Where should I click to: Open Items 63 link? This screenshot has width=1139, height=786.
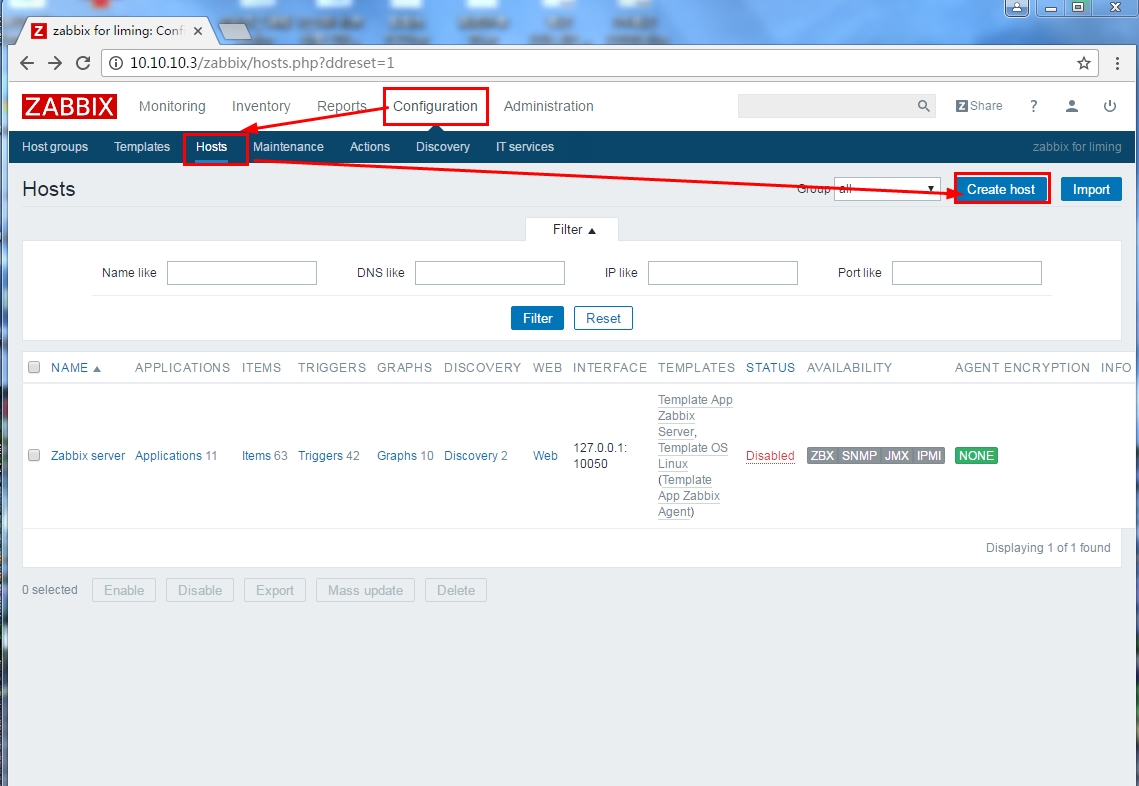point(256,455)
